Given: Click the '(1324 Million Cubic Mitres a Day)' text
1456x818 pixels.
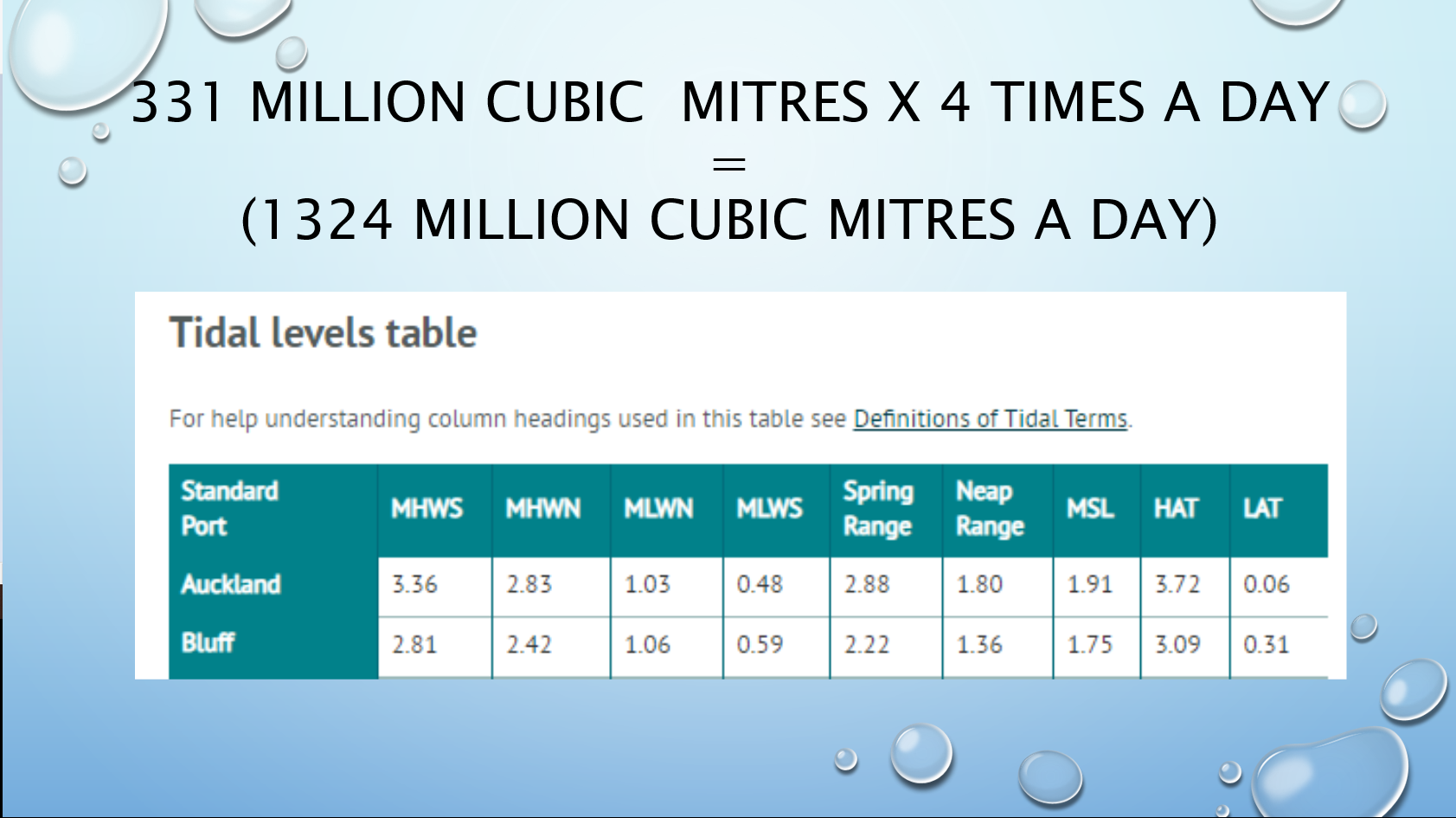Looking at the screenshot, I should (x=729, y=219).
